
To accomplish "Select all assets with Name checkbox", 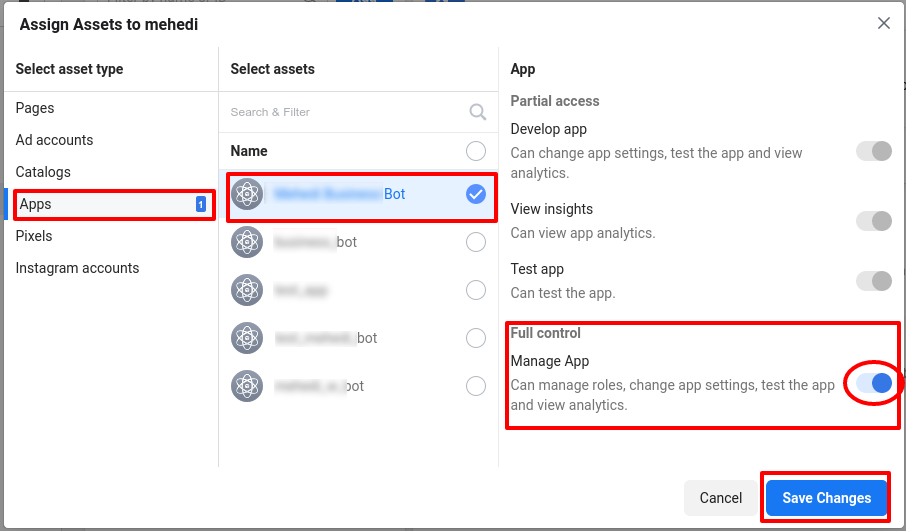I will 476,151.
